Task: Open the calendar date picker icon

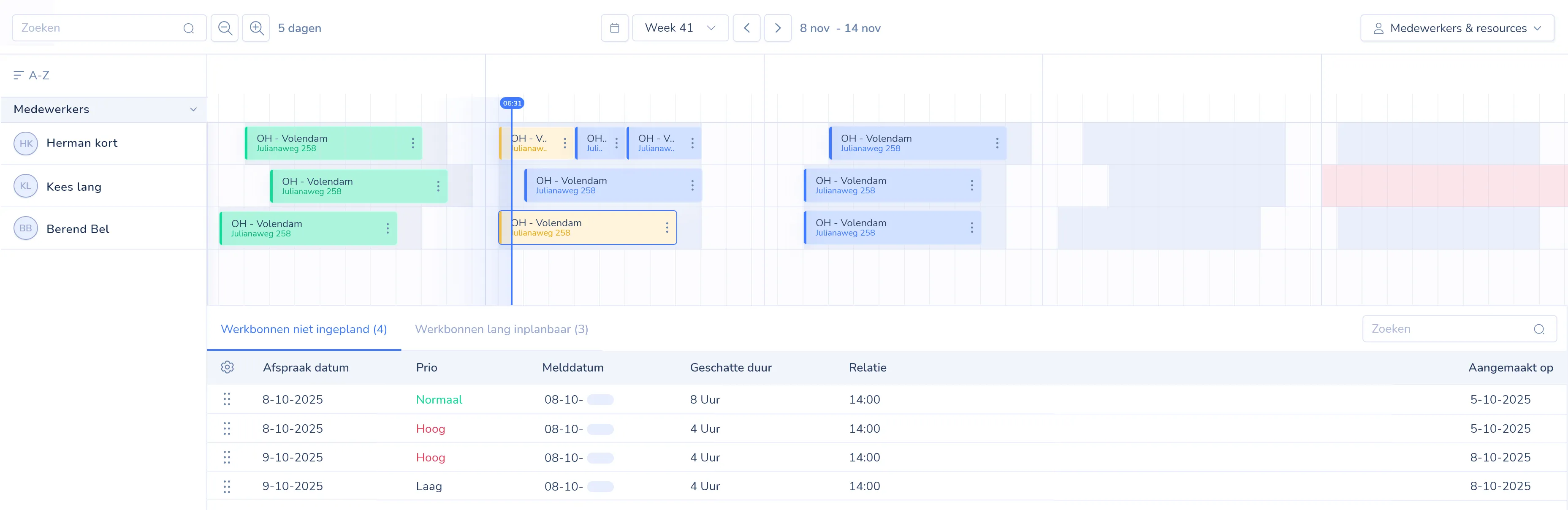Action: tap(614, 28)
